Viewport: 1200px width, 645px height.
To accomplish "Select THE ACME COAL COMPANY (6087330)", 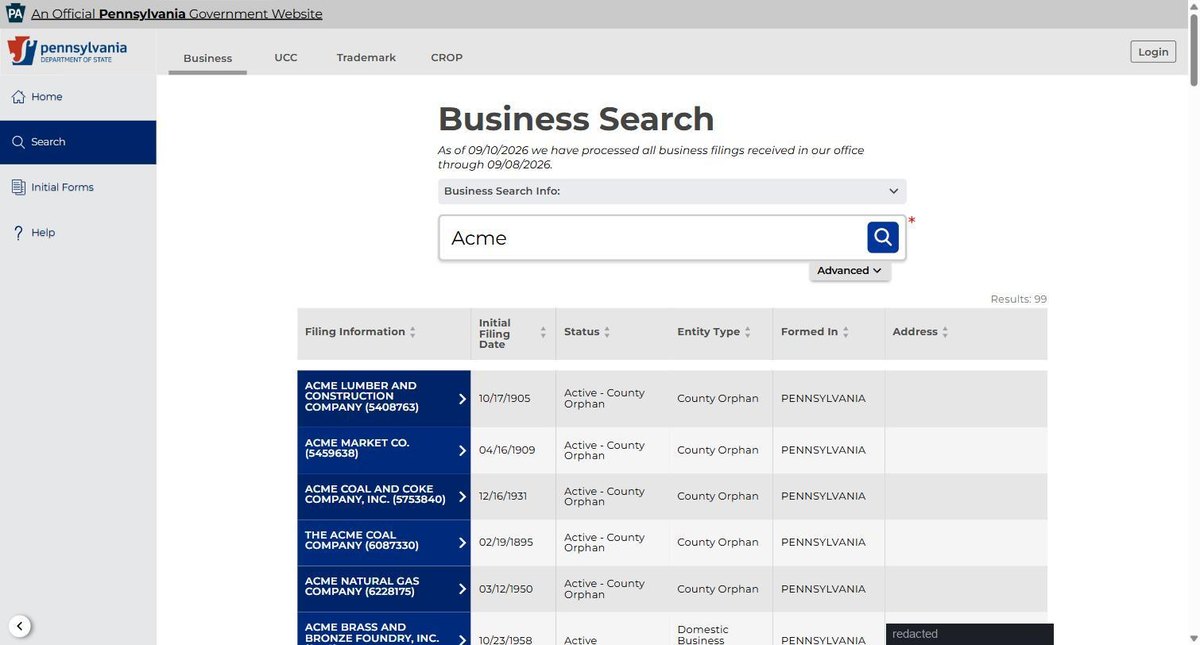I will pyautogui.click(x=384, y=541).
